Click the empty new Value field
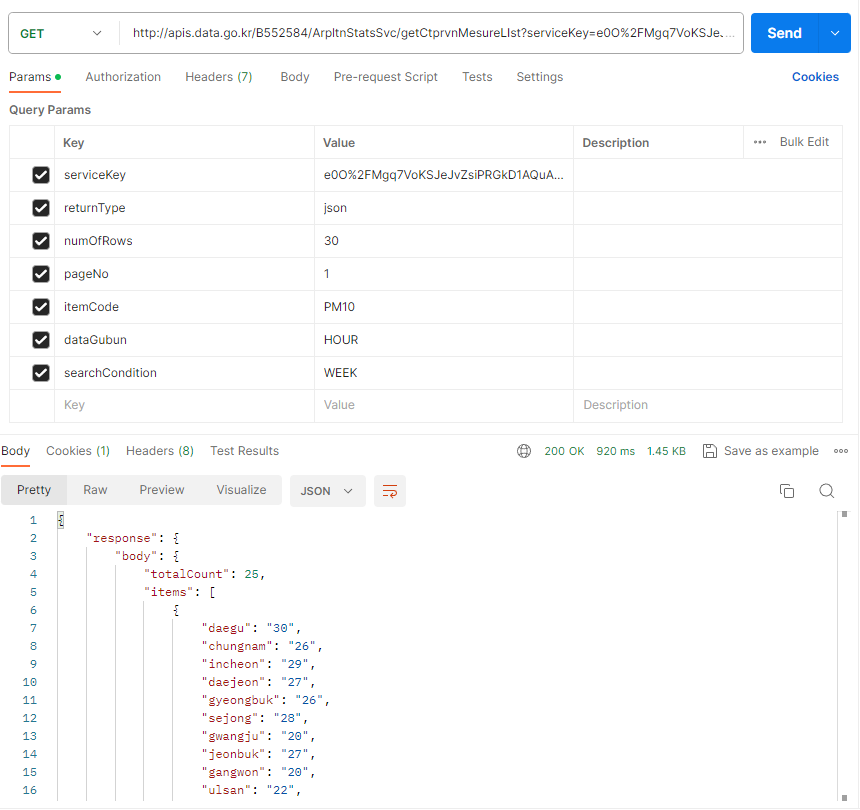860x810 pixels. pyautogui.click(x=444, y=405)
